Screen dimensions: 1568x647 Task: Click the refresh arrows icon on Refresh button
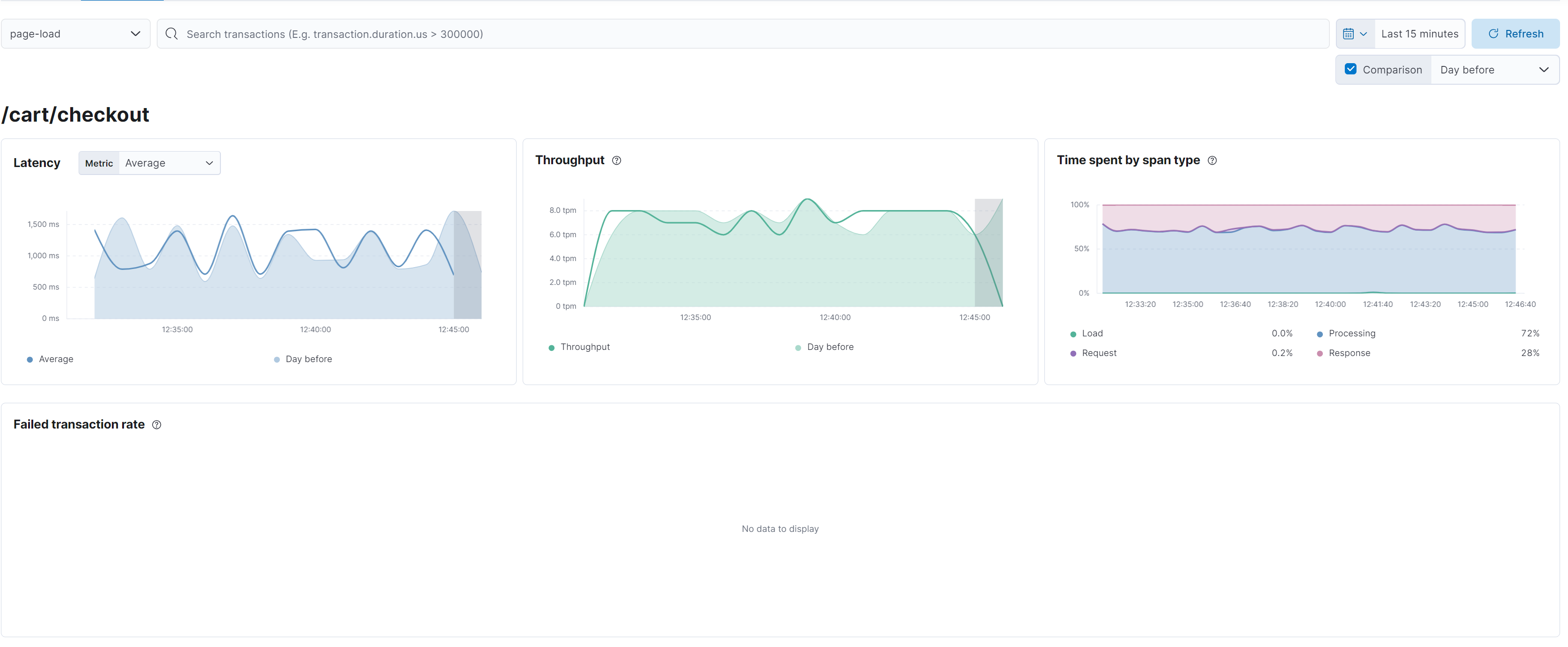click(x=1495, y=34)
